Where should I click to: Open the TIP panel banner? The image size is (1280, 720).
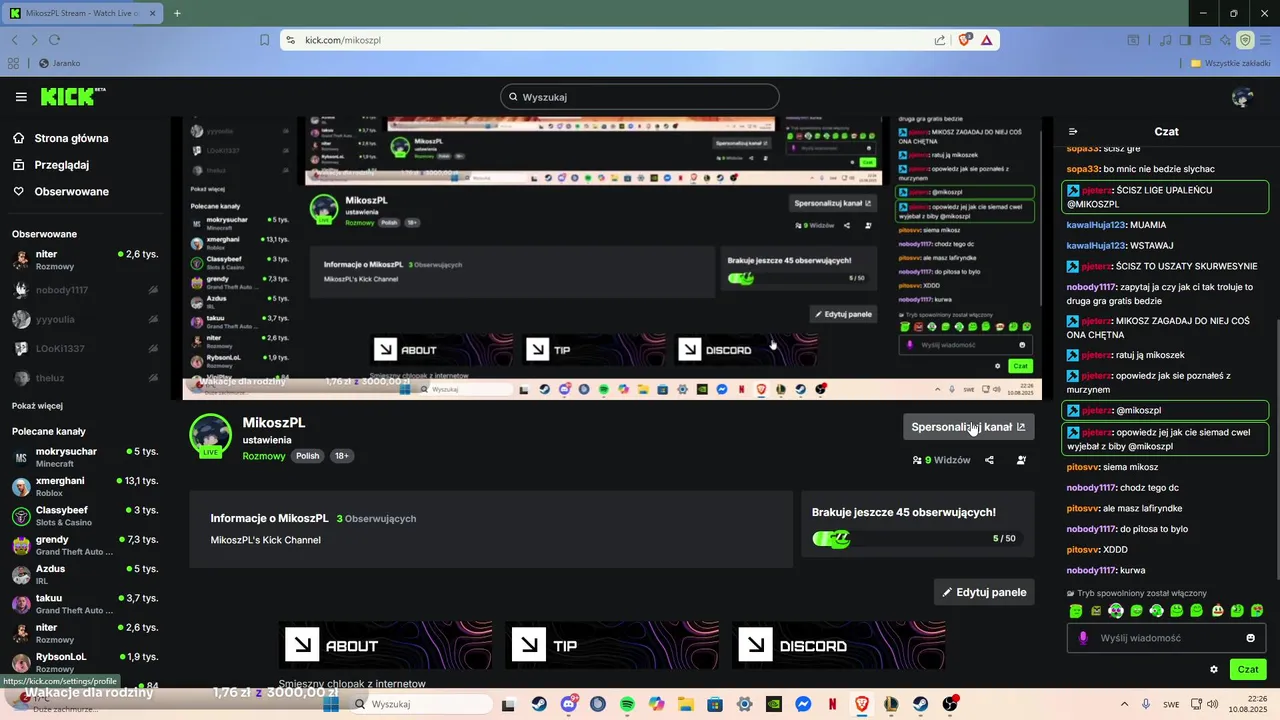point(612,646)
